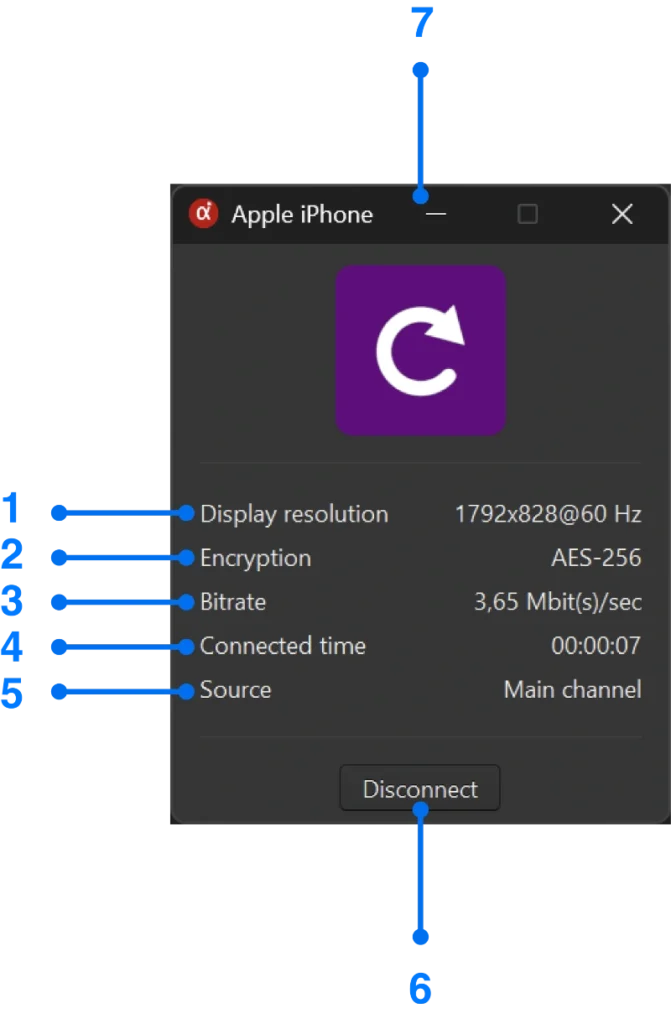Click the Main channel source value

[572, 690]
